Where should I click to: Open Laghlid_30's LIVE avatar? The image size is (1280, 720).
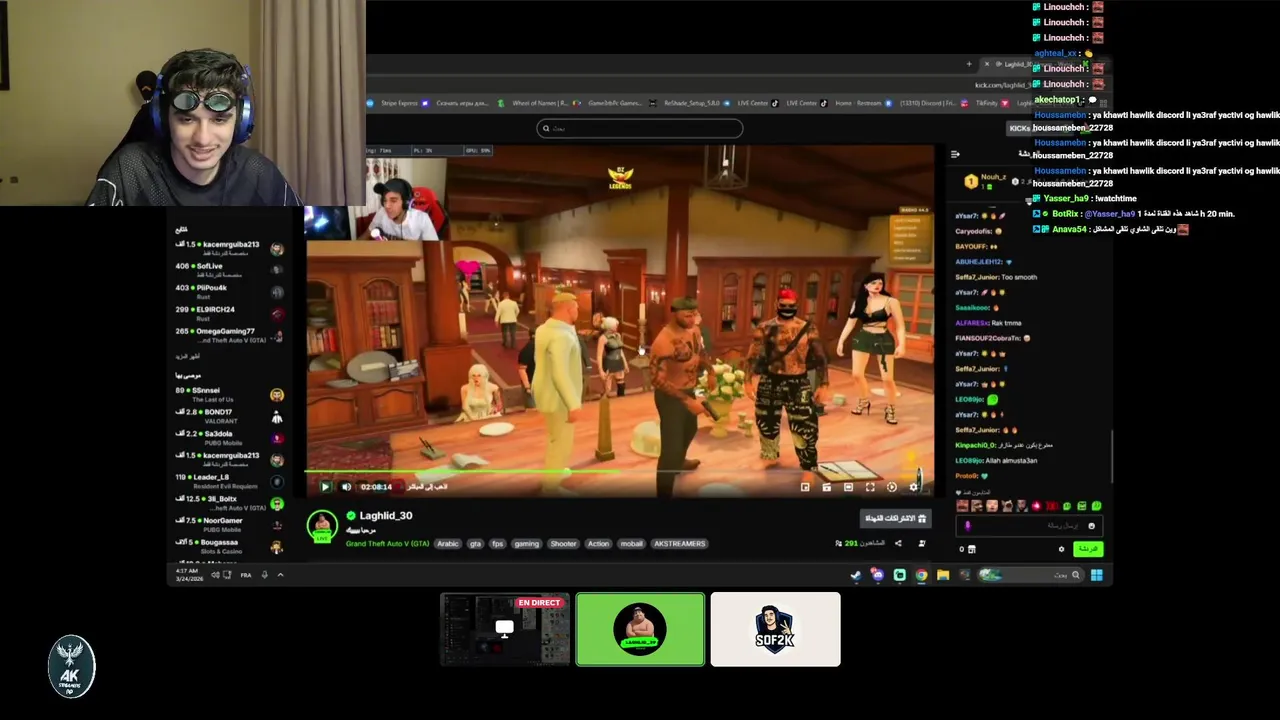(322, 526)
